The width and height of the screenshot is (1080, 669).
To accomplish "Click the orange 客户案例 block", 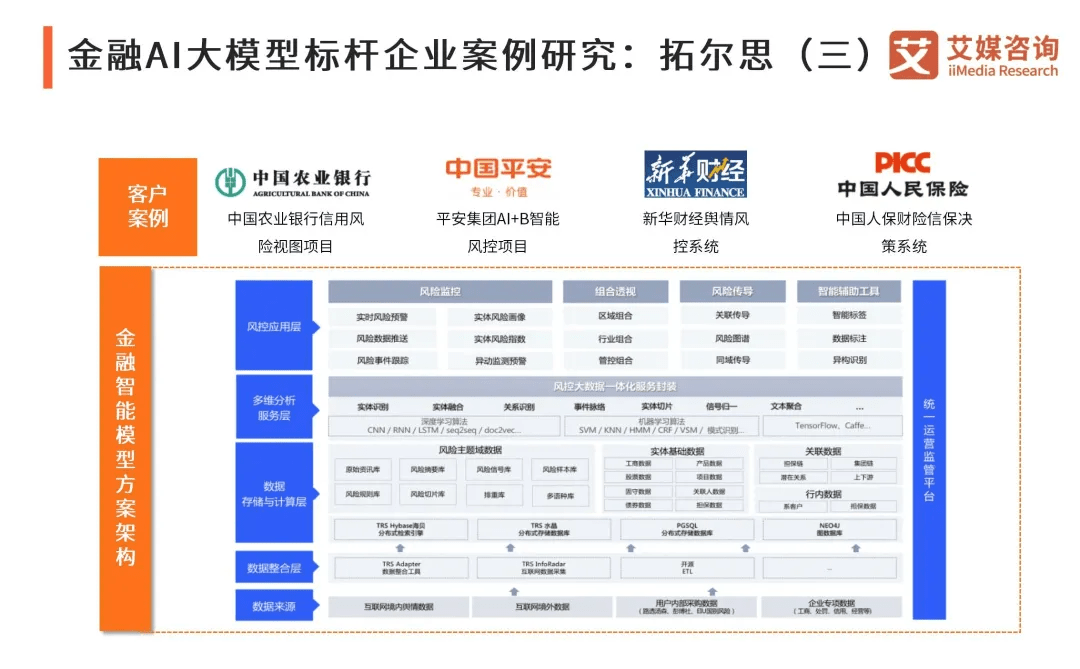I will pyautogui.click(x=148, y=206).
